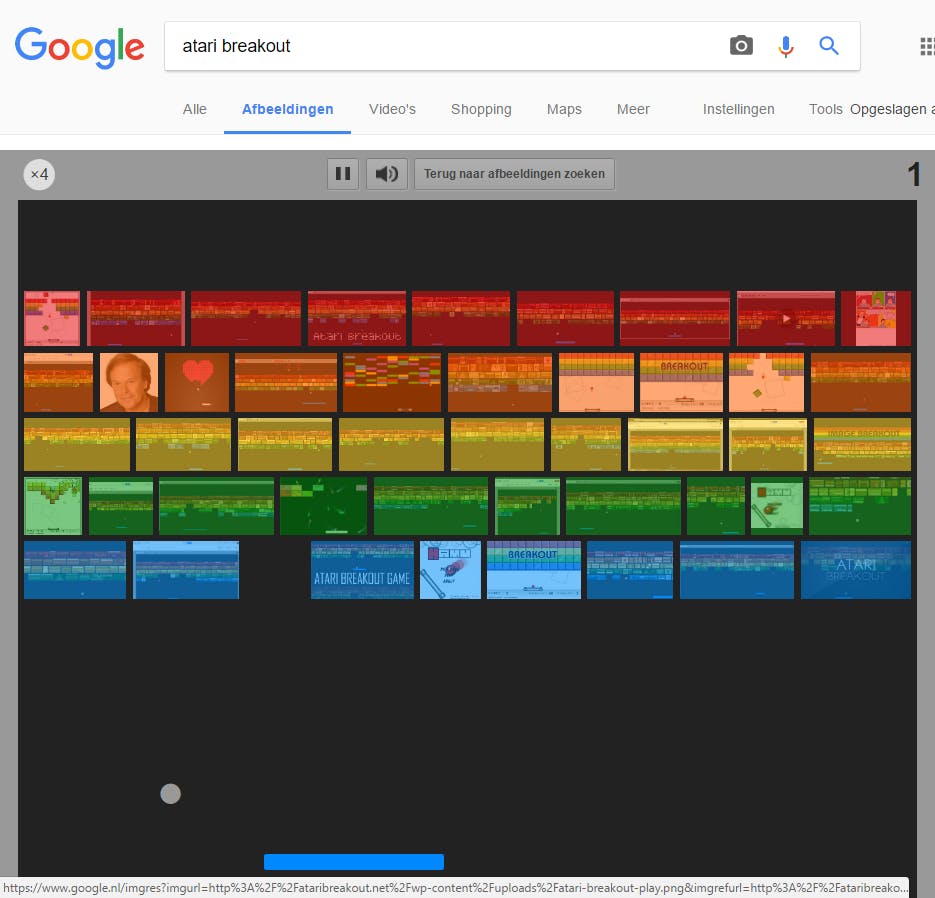Start voice search with microphone icon
This screenshot has width=935, height=898.
(x=786, y=46)
